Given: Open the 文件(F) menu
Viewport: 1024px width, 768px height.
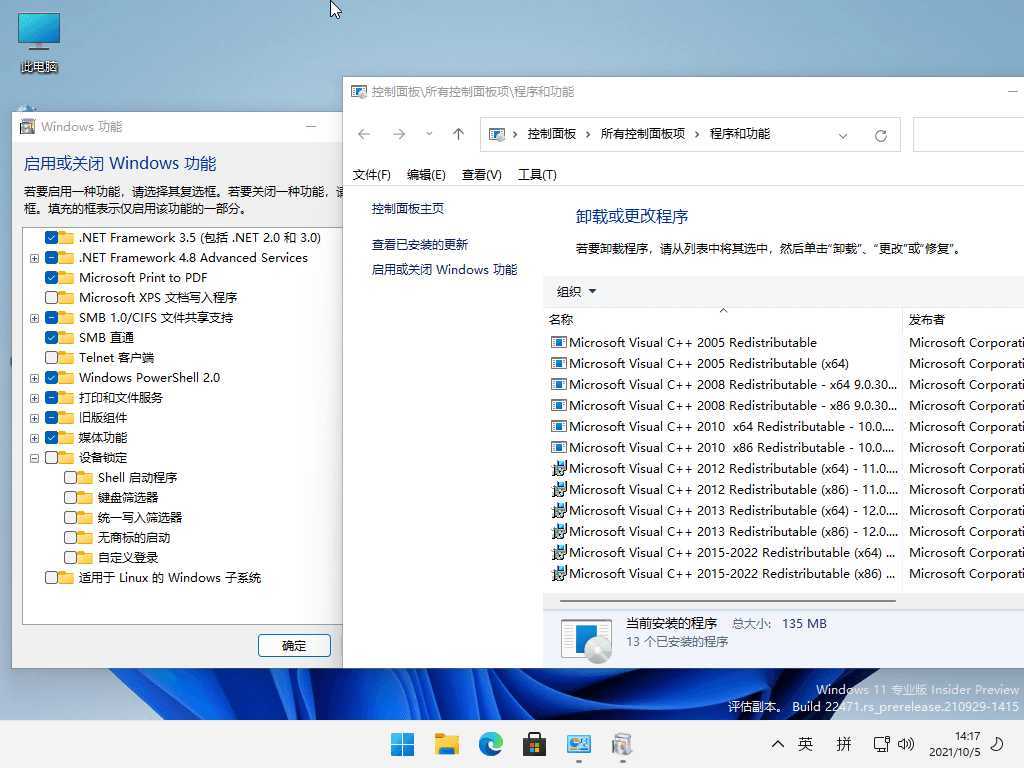Looking at the screenshot, I should coord(372,174).
